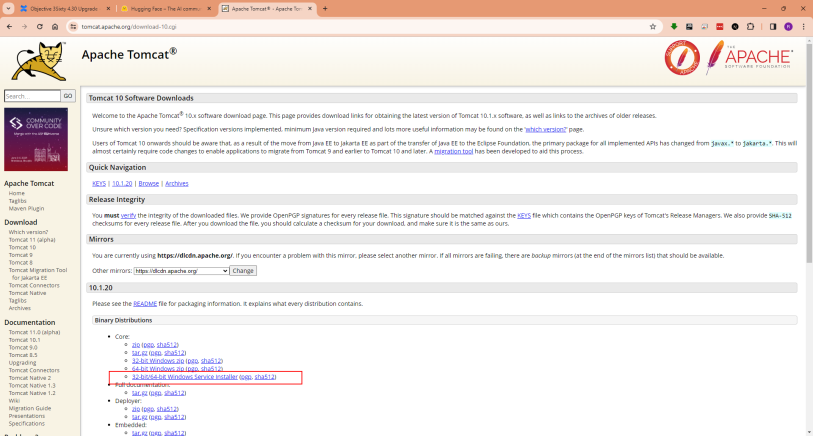Open the extensions puzzle piece icon
This screenshot has width=813, height=436.
[x=754, y=27]
